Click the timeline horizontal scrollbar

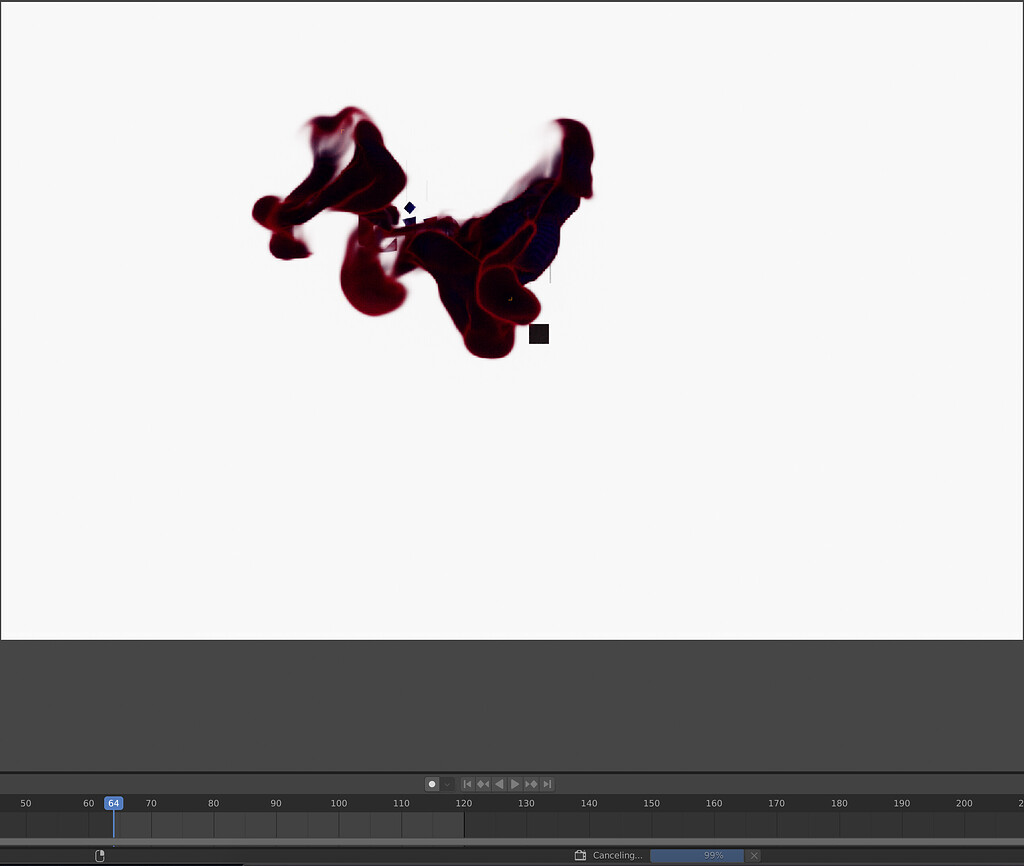tap(512, 842)
